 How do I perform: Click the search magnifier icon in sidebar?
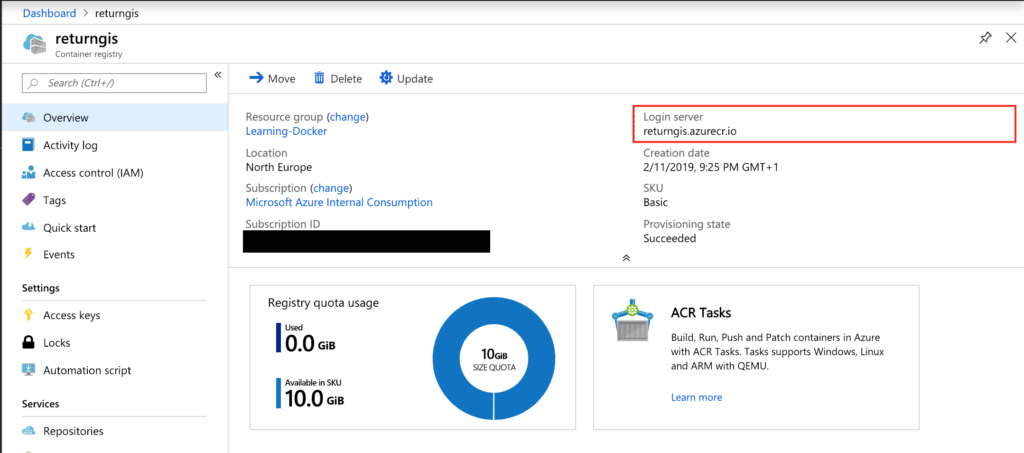(x=34, y=84)
